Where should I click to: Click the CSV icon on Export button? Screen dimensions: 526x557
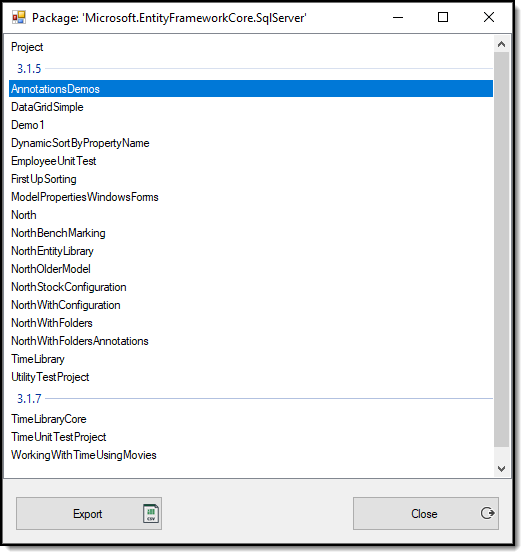[x=151, y=514]
